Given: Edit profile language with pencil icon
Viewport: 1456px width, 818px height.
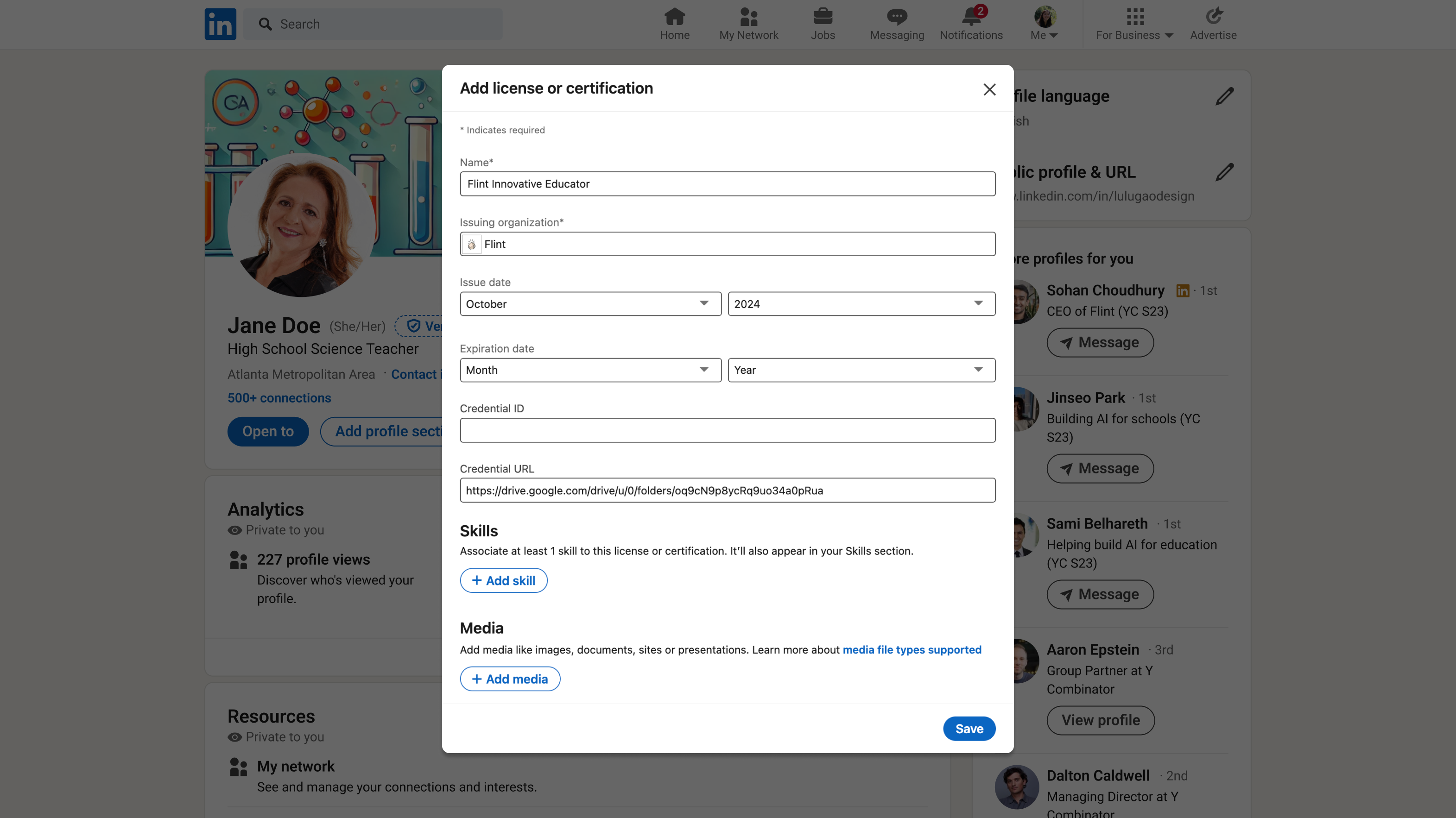Looking at the screenshot, I should 1224,97.
